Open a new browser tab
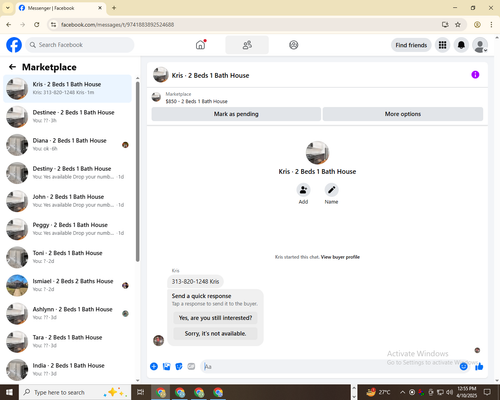This screenshot has height=400, width=500. click(x=114, y=8)
